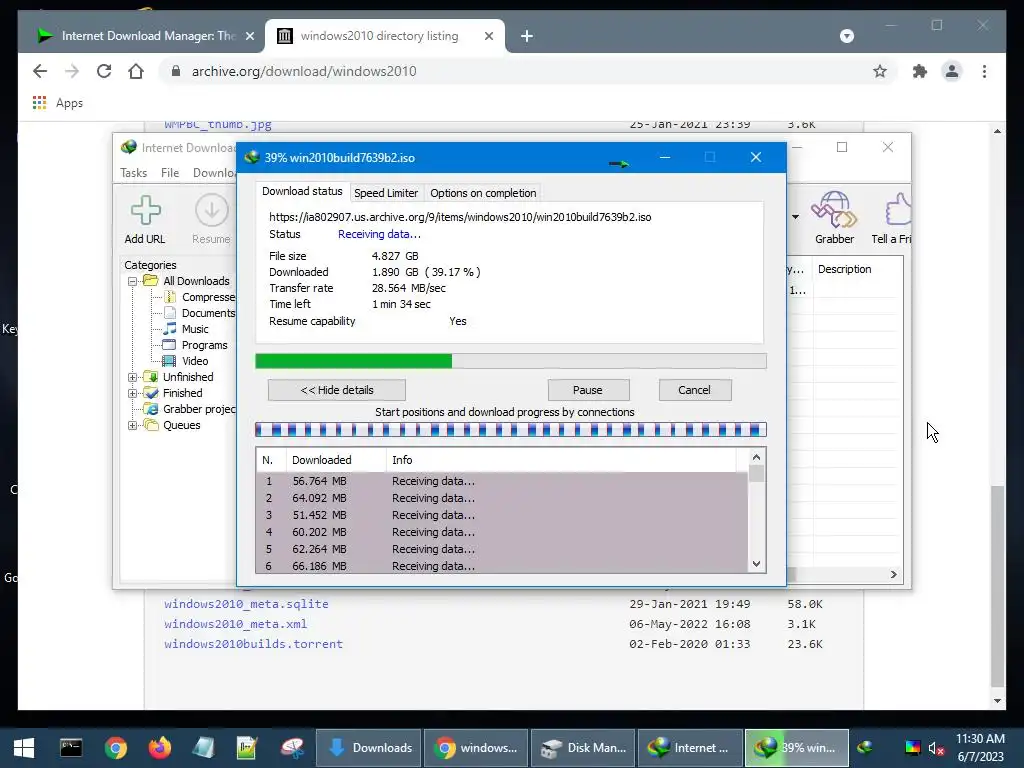
Task: Go to Chrome home page icon
Action: pyautogui.click(x=136, y=71)
